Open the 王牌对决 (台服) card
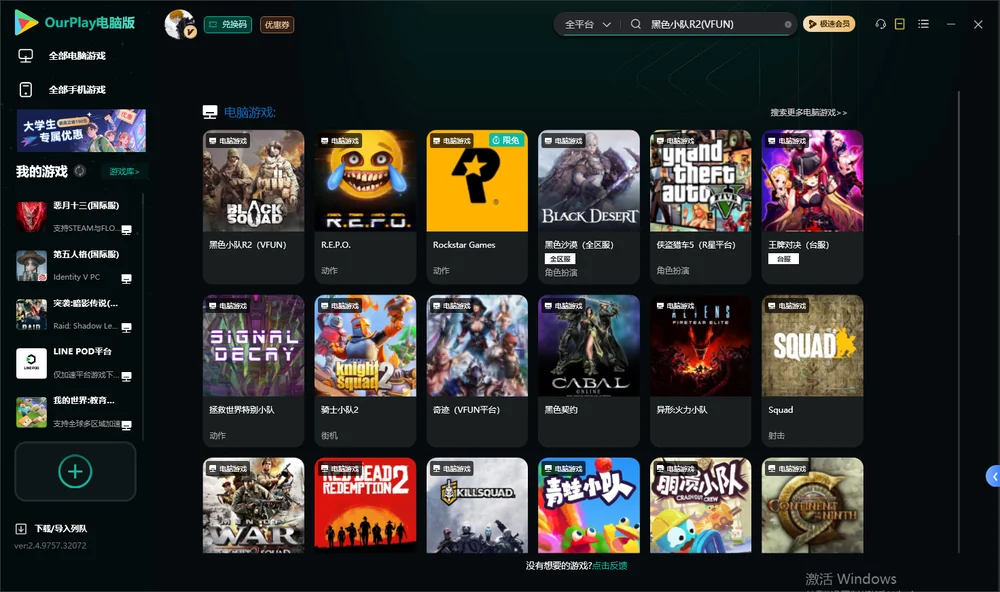 [x=812, y=207]
